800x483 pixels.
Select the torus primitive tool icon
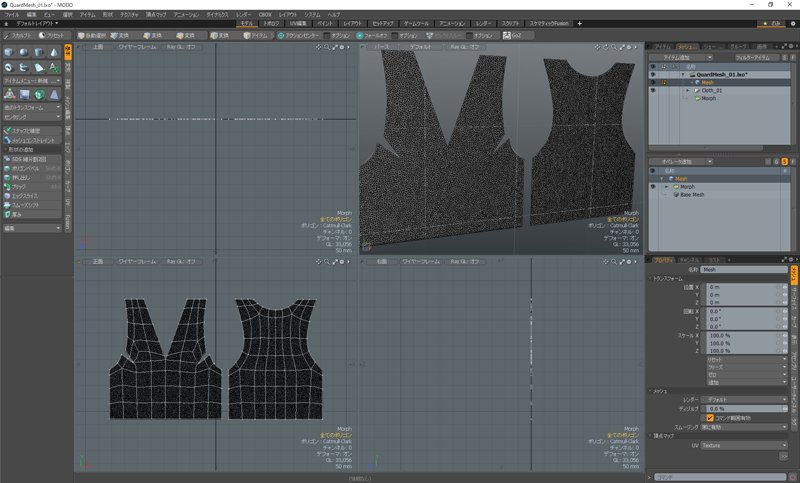[x=9, y=67]
